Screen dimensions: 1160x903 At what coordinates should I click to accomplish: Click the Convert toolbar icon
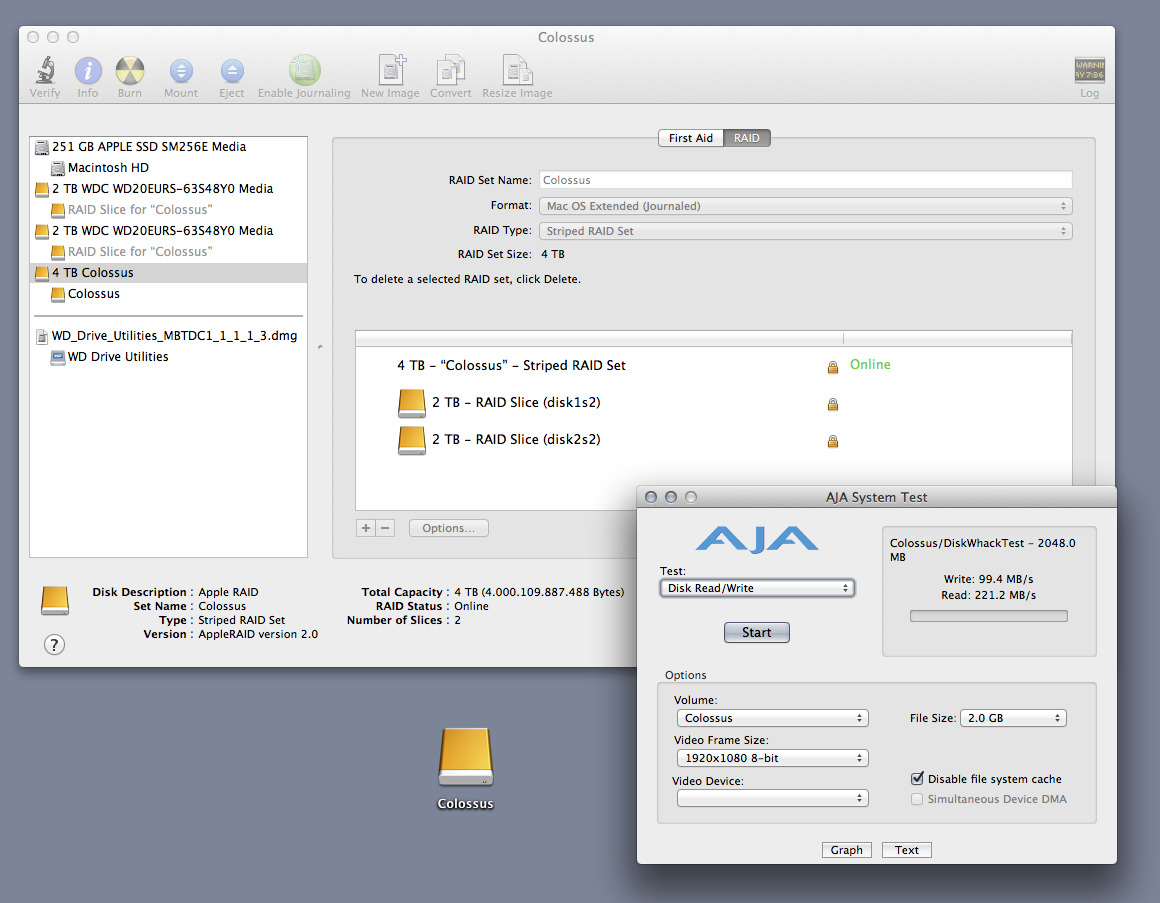click(x=451, y=70)
